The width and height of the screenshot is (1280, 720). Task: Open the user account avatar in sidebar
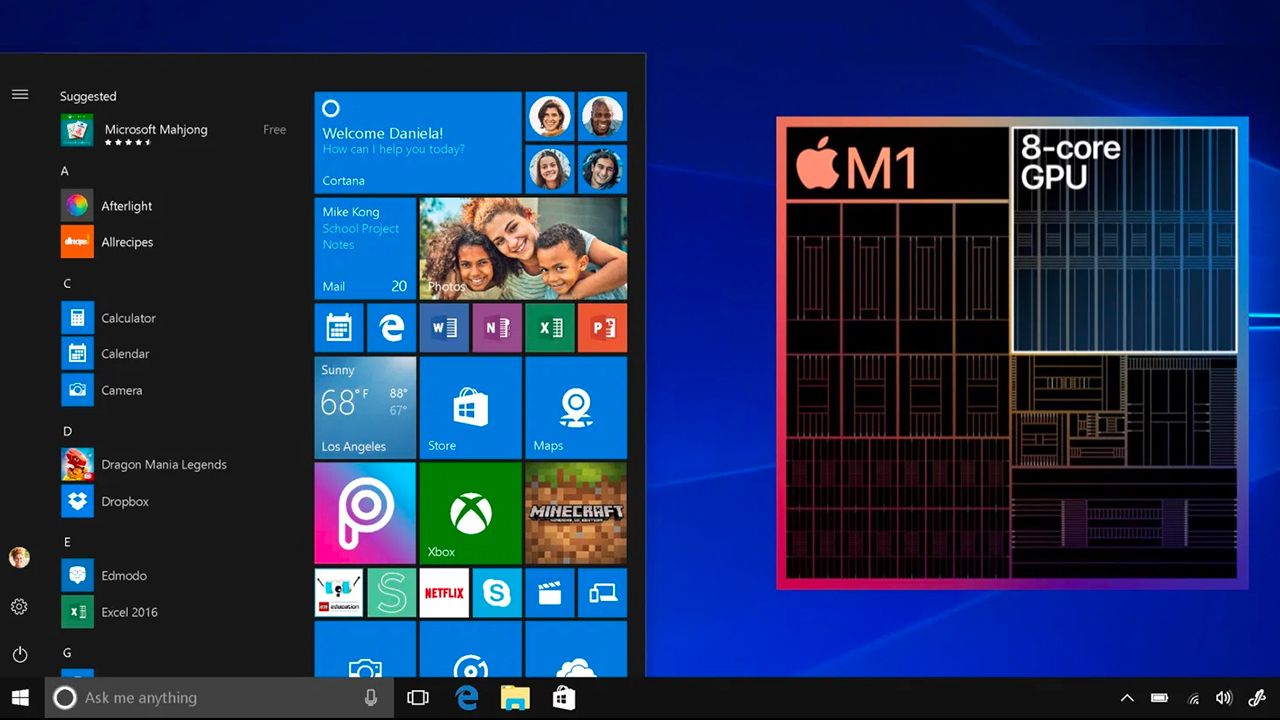19,558
